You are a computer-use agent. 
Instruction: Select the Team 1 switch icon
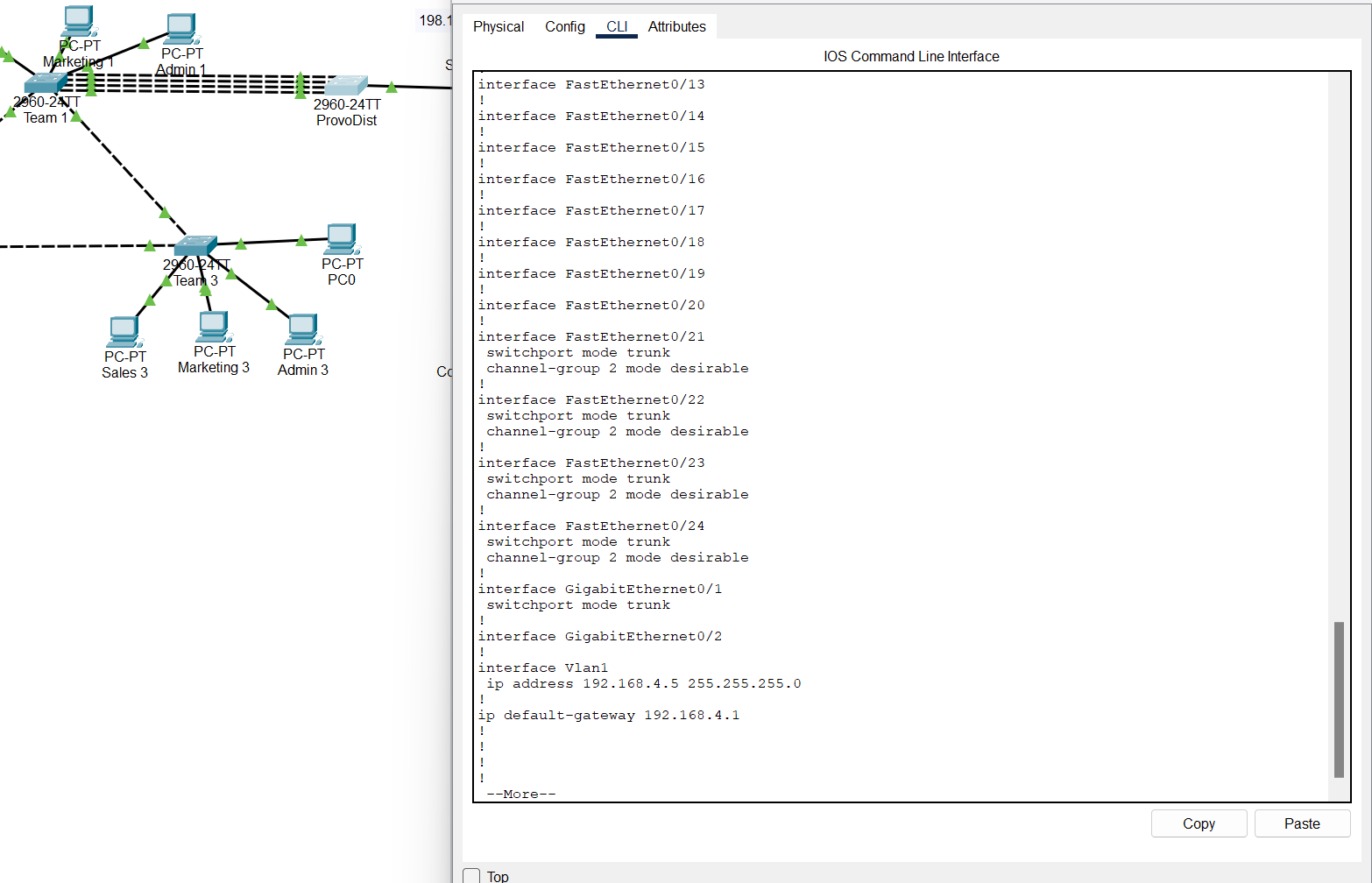click(46, 83)
